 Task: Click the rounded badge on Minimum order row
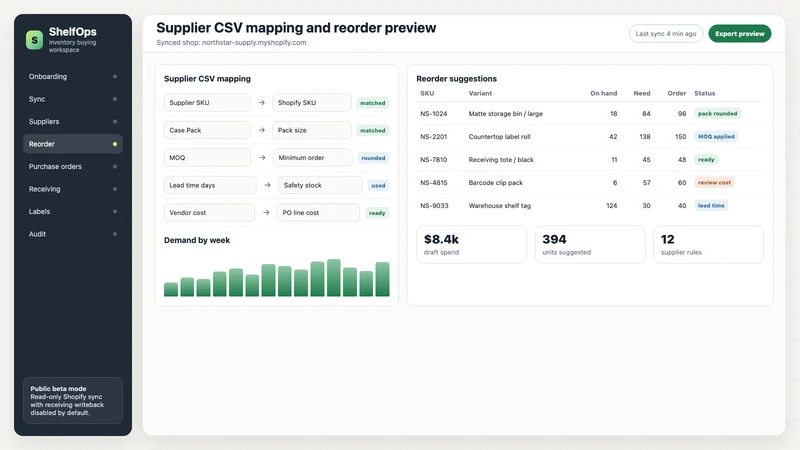[x=373, y=158]
